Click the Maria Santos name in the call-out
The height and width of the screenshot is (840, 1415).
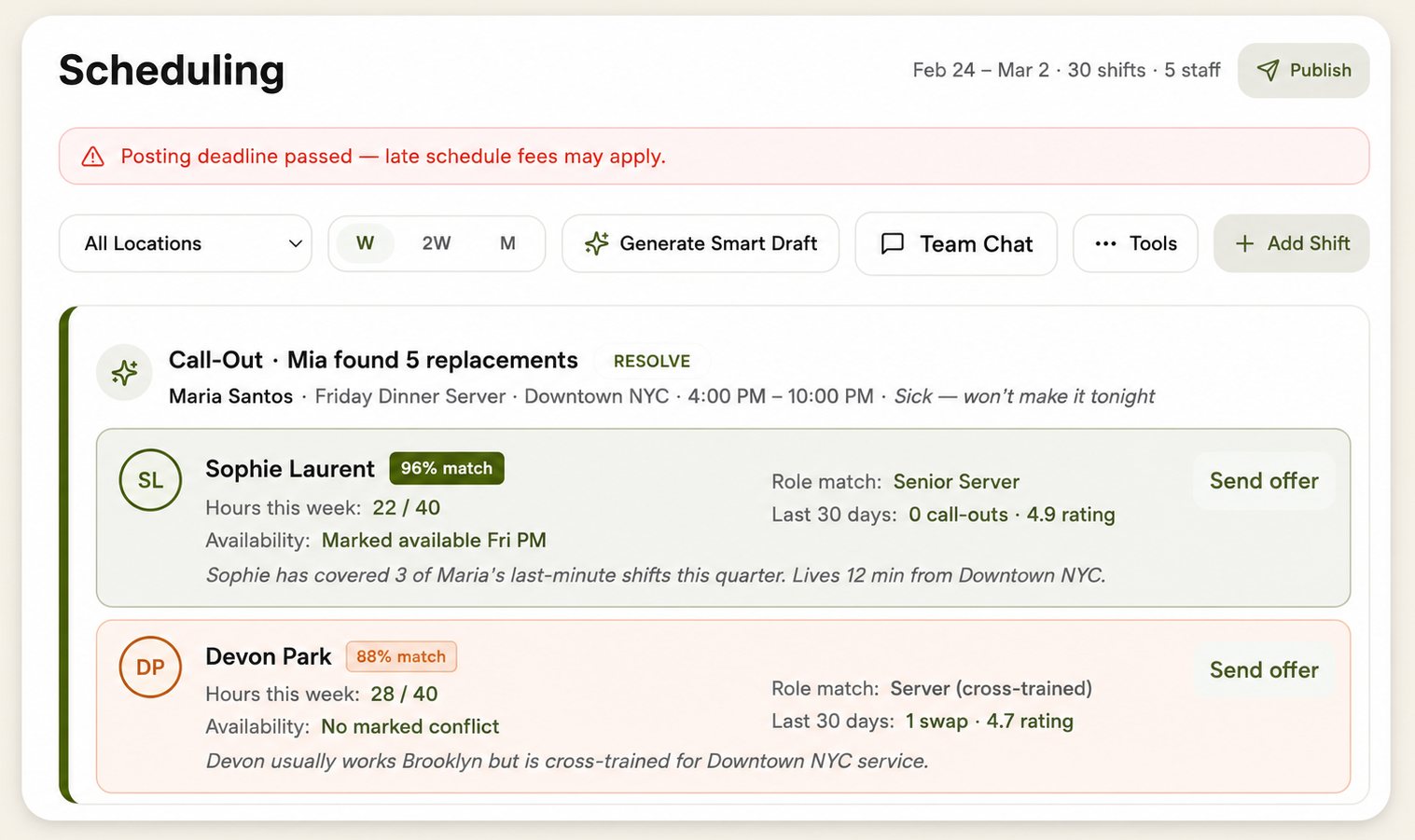point(230,396)
